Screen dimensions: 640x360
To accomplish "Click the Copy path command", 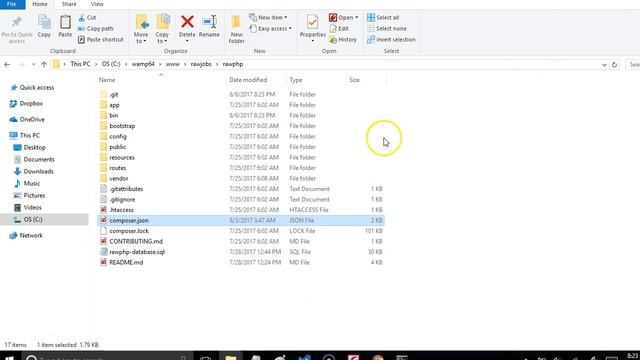I will click(x=96, y=29).
